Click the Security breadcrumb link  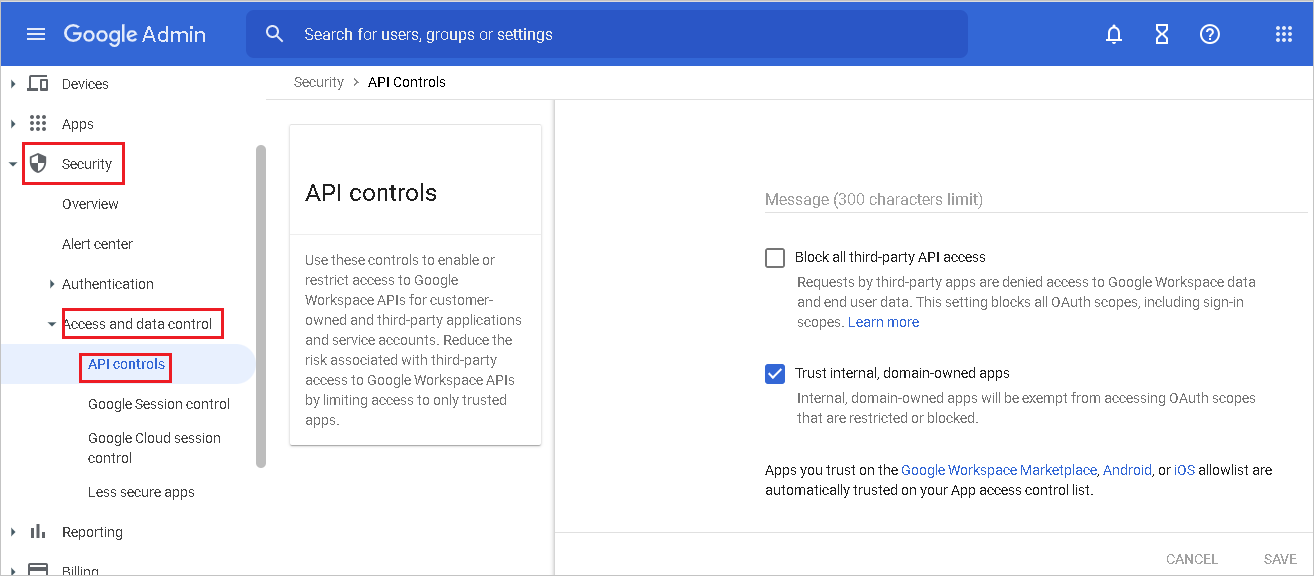(319, 82)
